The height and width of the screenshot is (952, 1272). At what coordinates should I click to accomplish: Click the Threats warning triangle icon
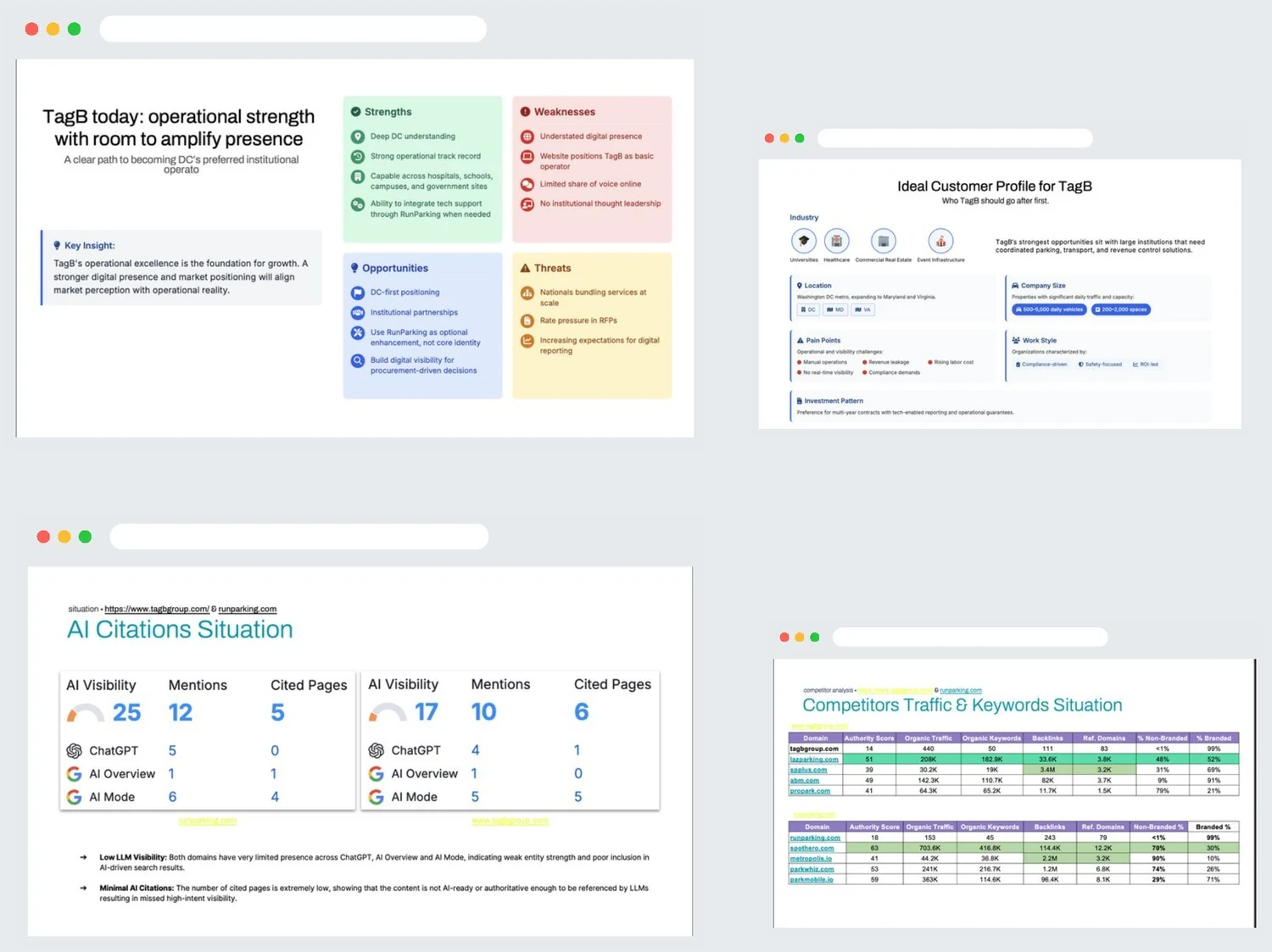(525, 268)
